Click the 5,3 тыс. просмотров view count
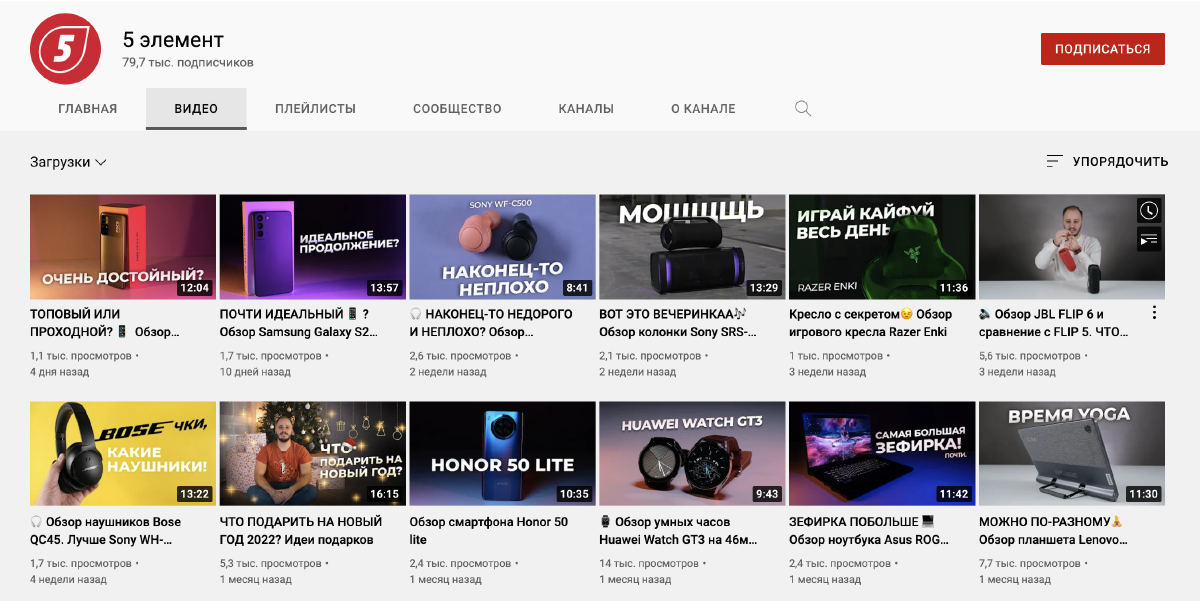This screenshot has width=1200, height=601. [x=271, y=564]
